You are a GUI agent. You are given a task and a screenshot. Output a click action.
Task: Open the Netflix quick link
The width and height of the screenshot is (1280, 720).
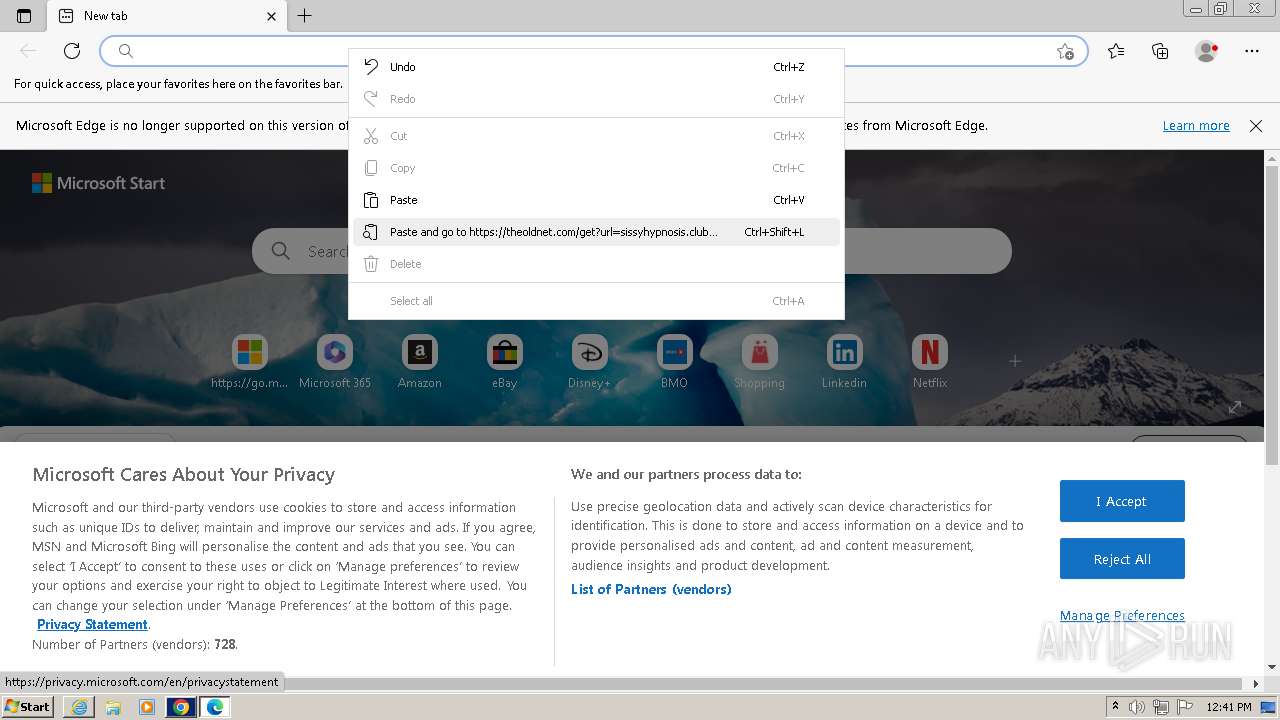tap(930, 361)
